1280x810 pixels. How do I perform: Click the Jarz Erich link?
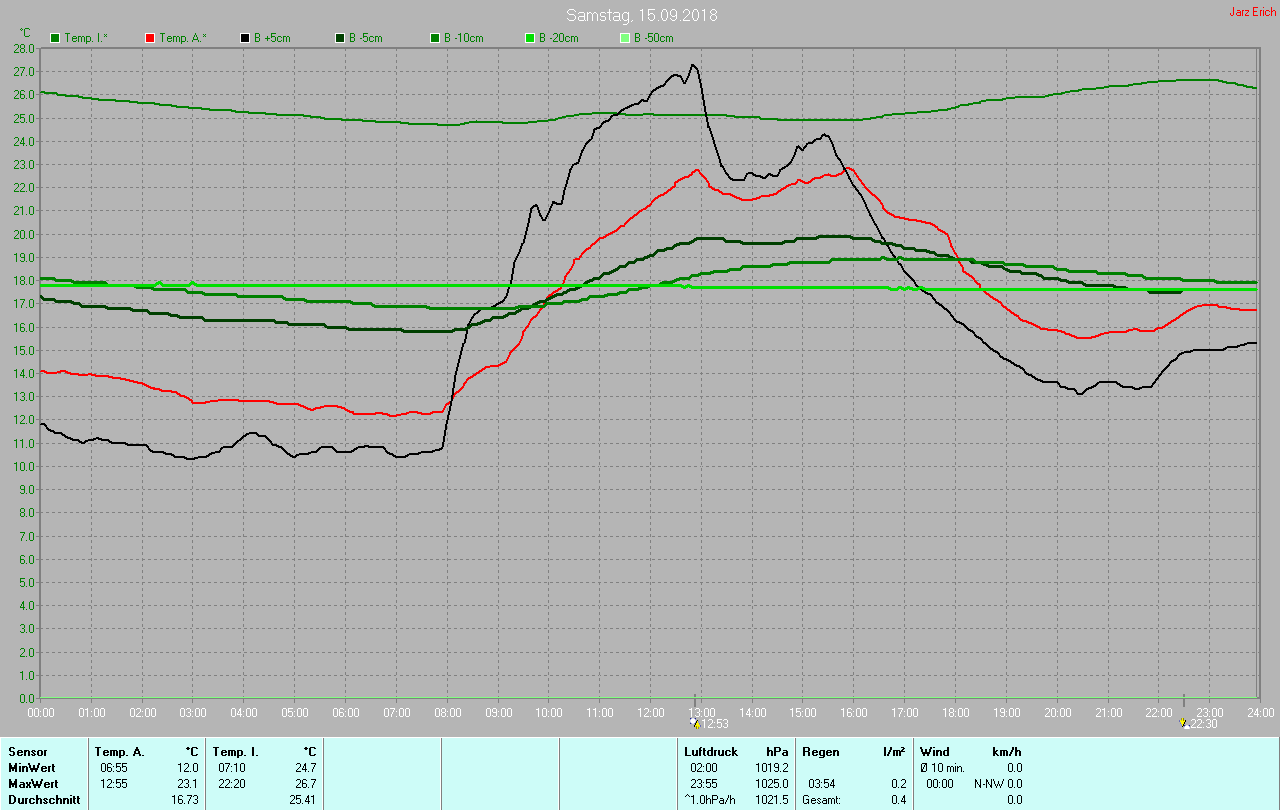click(x=1252, y=12)
